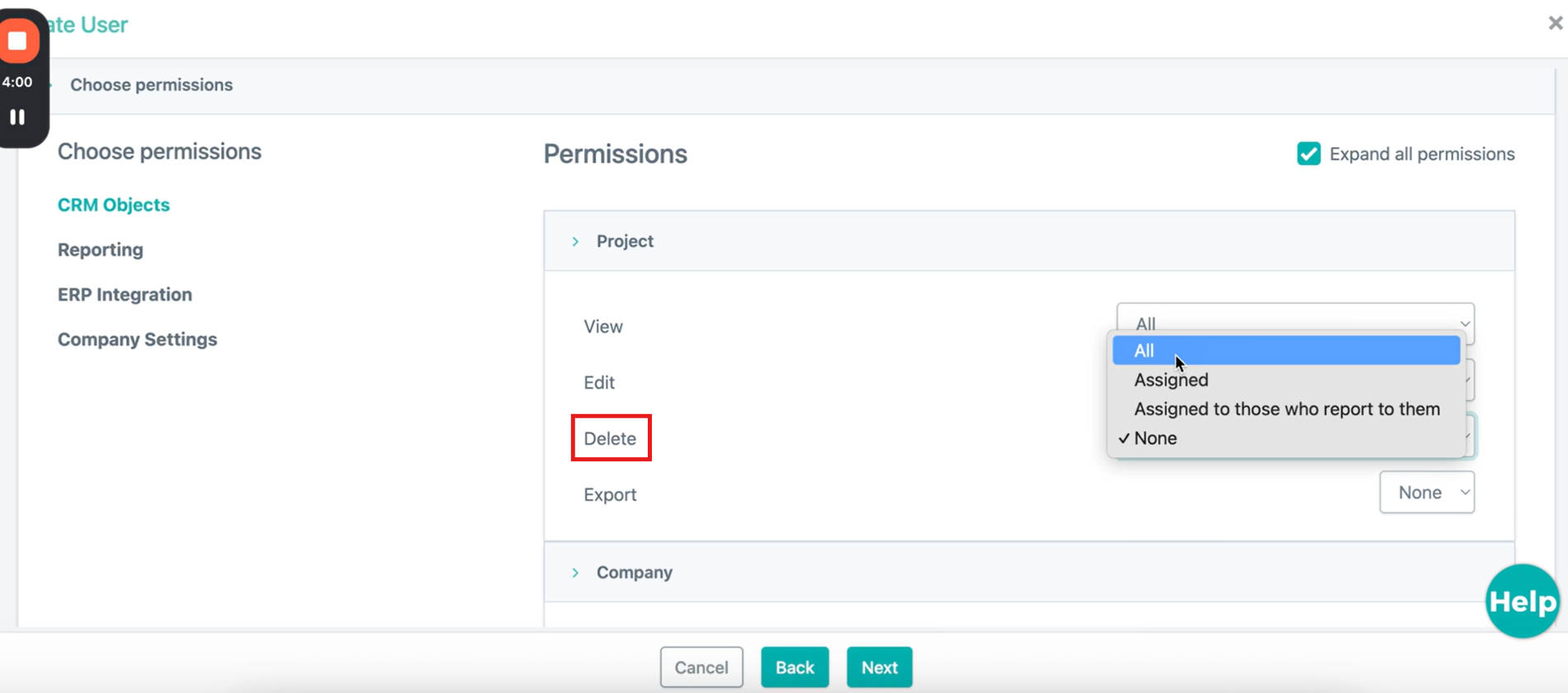1568x693 pixels.
Task: Stop the screen recording
Action: [x=18, y=40]
